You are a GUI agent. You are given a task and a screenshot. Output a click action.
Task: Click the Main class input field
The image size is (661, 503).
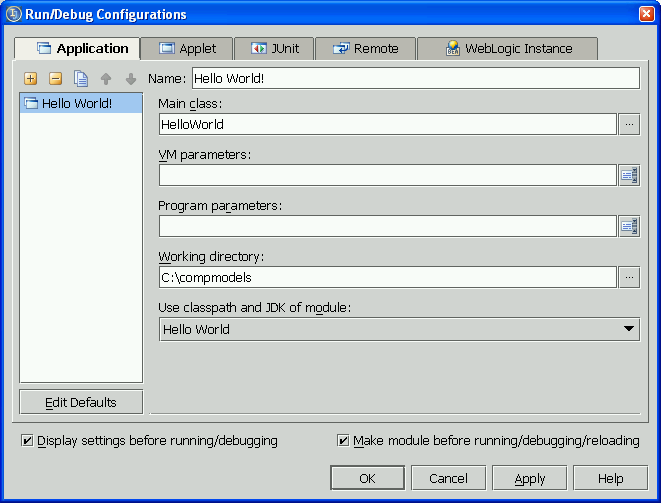click(388, 124)
